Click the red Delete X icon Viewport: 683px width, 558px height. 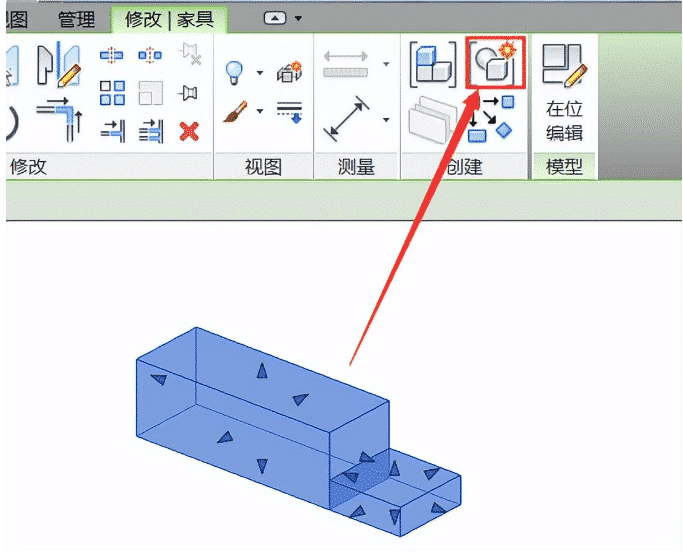pos(189,131)
